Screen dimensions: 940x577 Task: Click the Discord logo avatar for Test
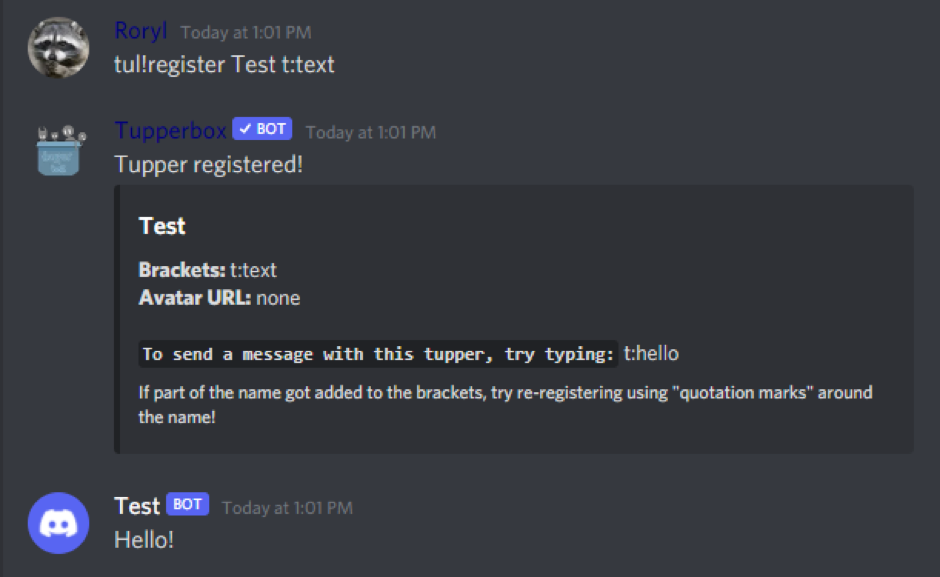click(58, 522)
